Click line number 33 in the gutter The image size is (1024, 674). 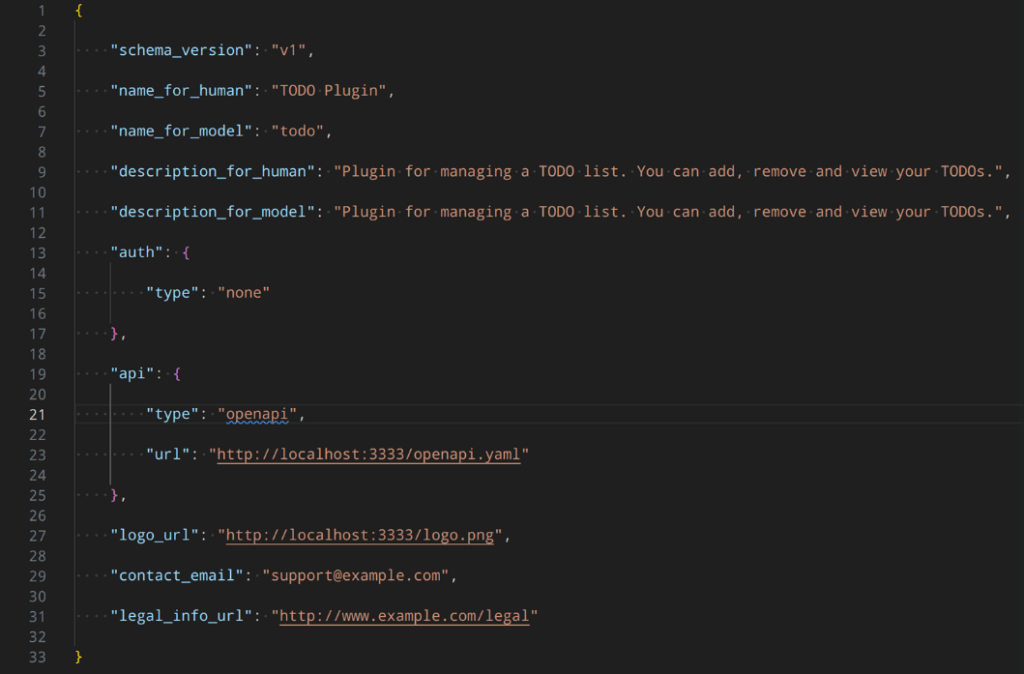40,656
